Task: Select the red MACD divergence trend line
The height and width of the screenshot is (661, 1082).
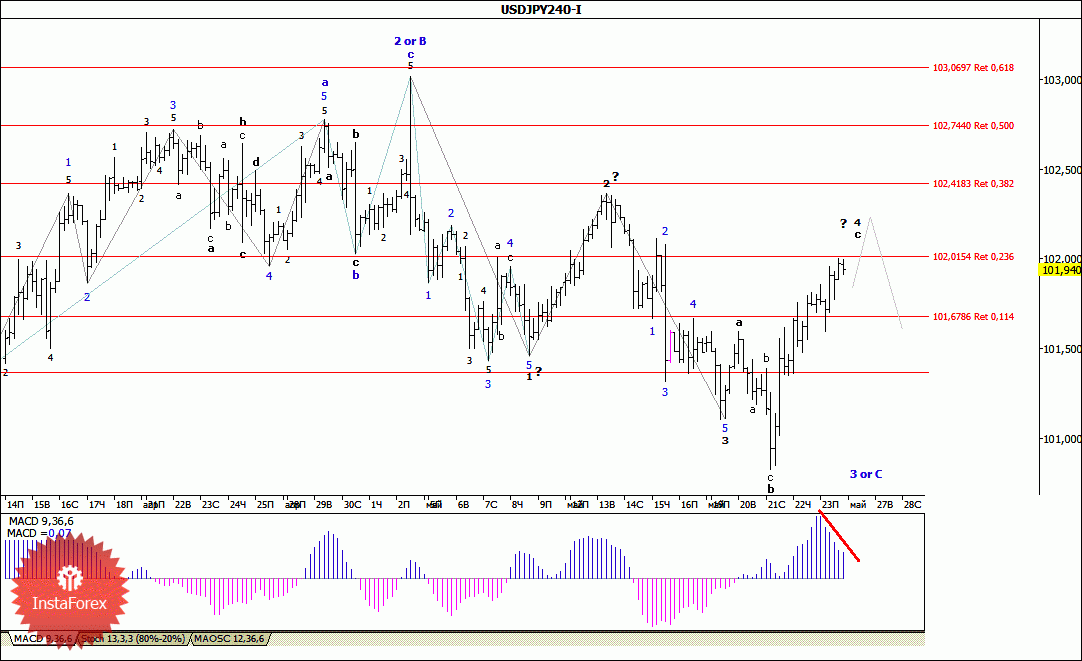Action: click(x=839, y=535)
